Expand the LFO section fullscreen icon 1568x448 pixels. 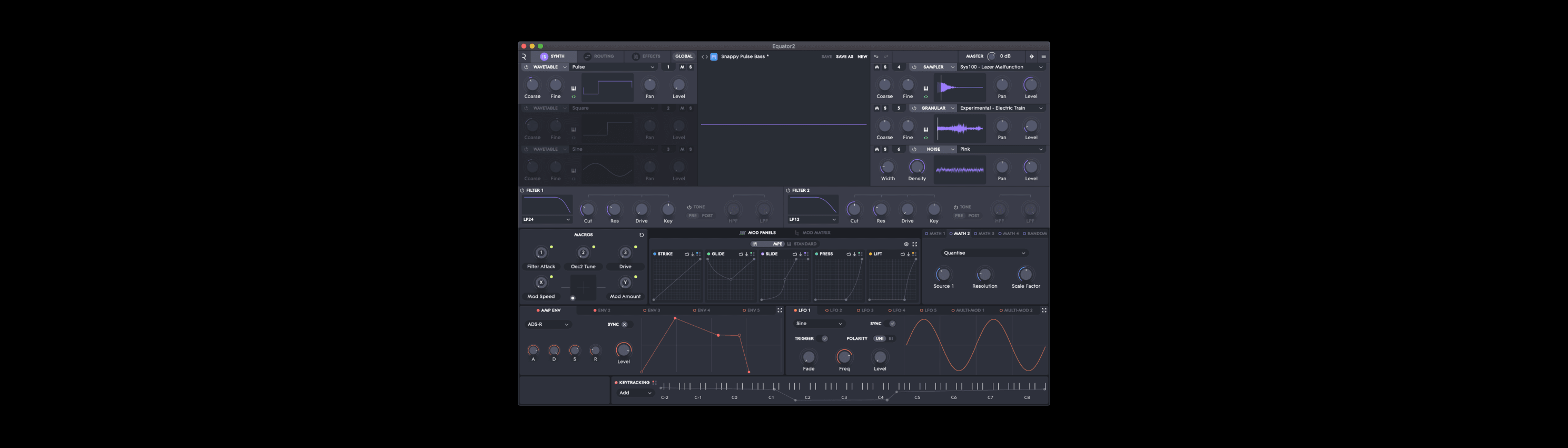tap(1044, 310)
